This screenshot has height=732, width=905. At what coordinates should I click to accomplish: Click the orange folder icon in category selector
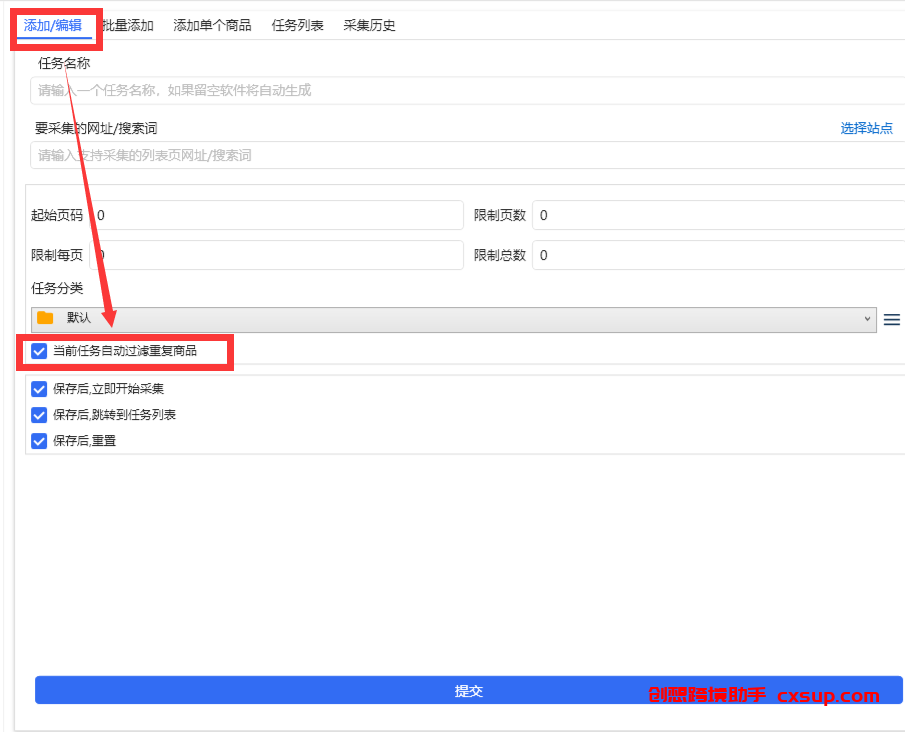[45, 318]
